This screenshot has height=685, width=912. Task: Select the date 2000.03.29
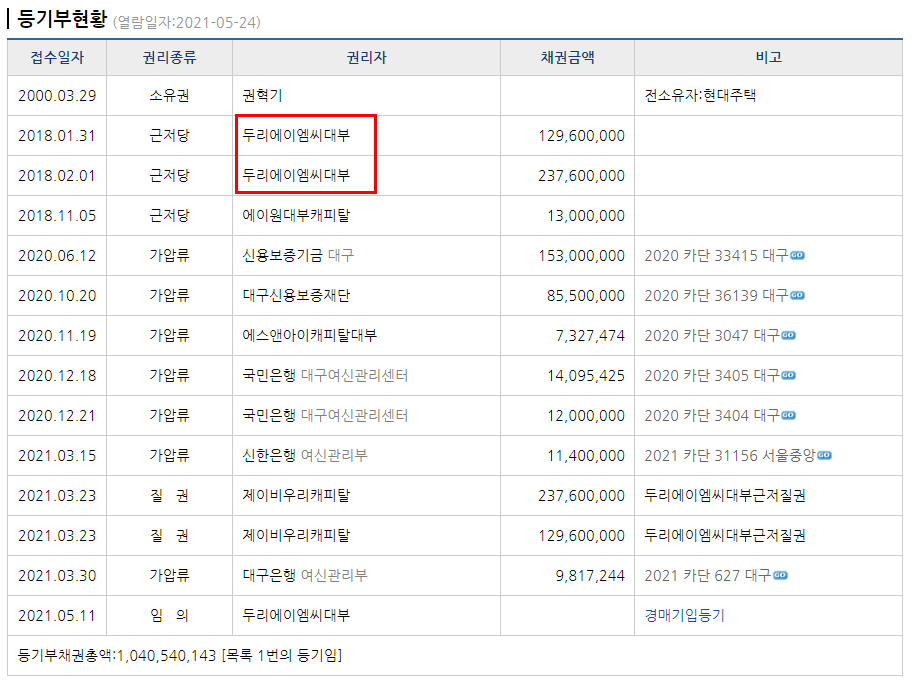tap(57, 95)
